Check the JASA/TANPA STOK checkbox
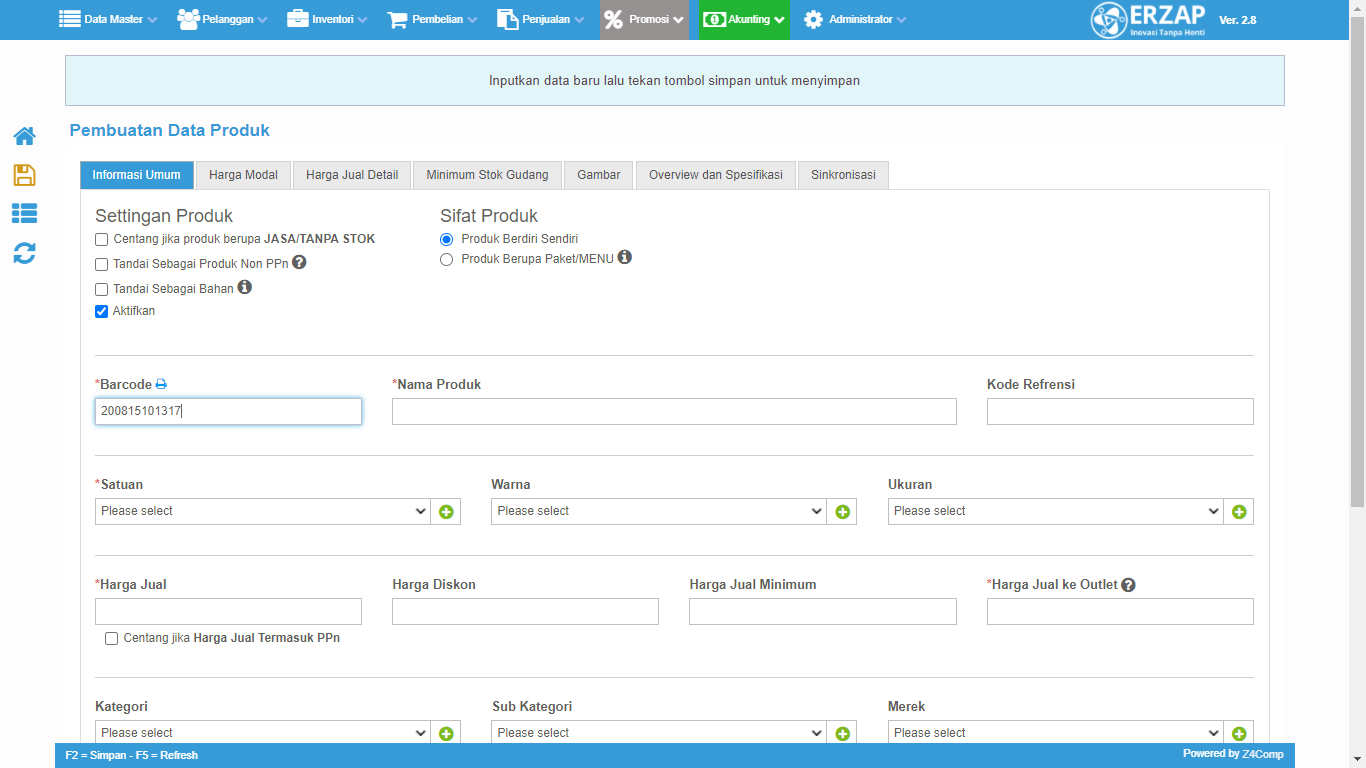The width and height of the screenshot is (1366, 768). click(102, 240)
